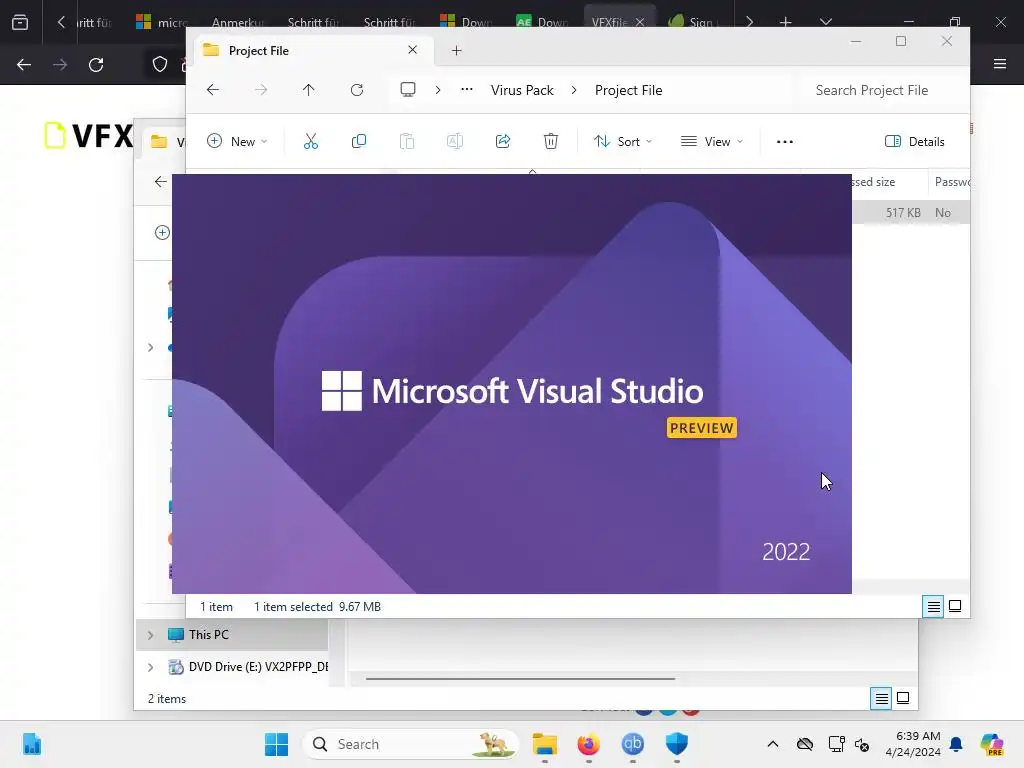
Task: Click the Password column header
Action: coord(949,182)
